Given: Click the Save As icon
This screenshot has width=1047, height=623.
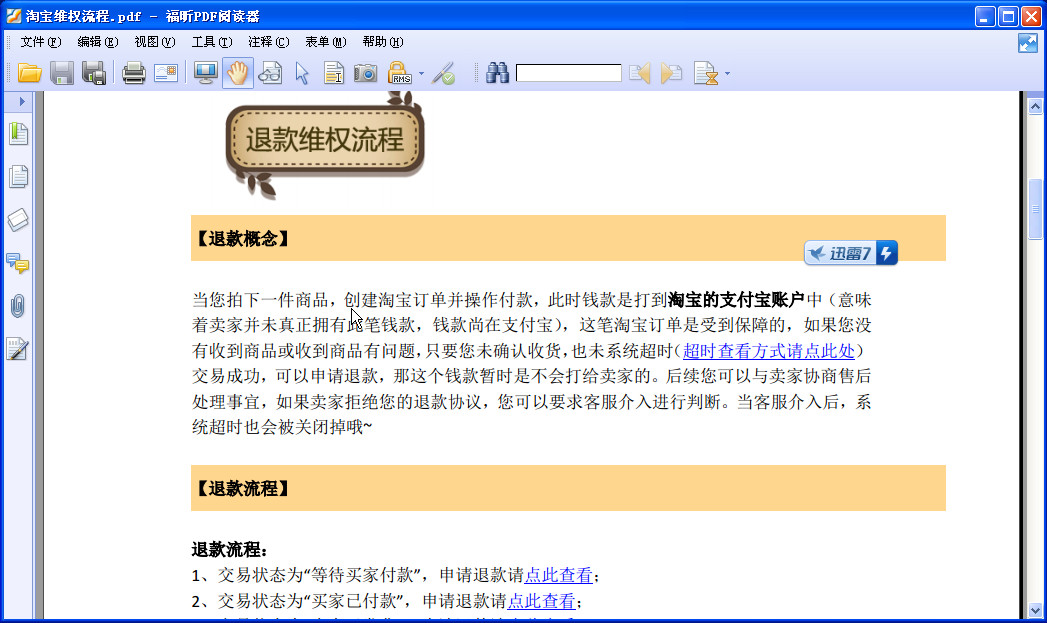Looking at the screenshot, I should click(94, 73).
